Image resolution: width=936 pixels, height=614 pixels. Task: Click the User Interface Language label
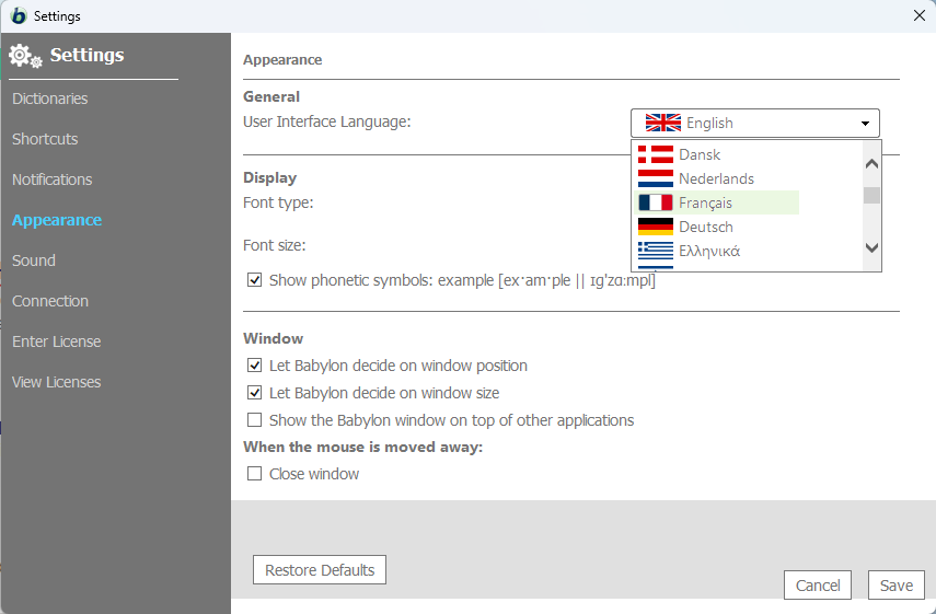coord(327,122)
